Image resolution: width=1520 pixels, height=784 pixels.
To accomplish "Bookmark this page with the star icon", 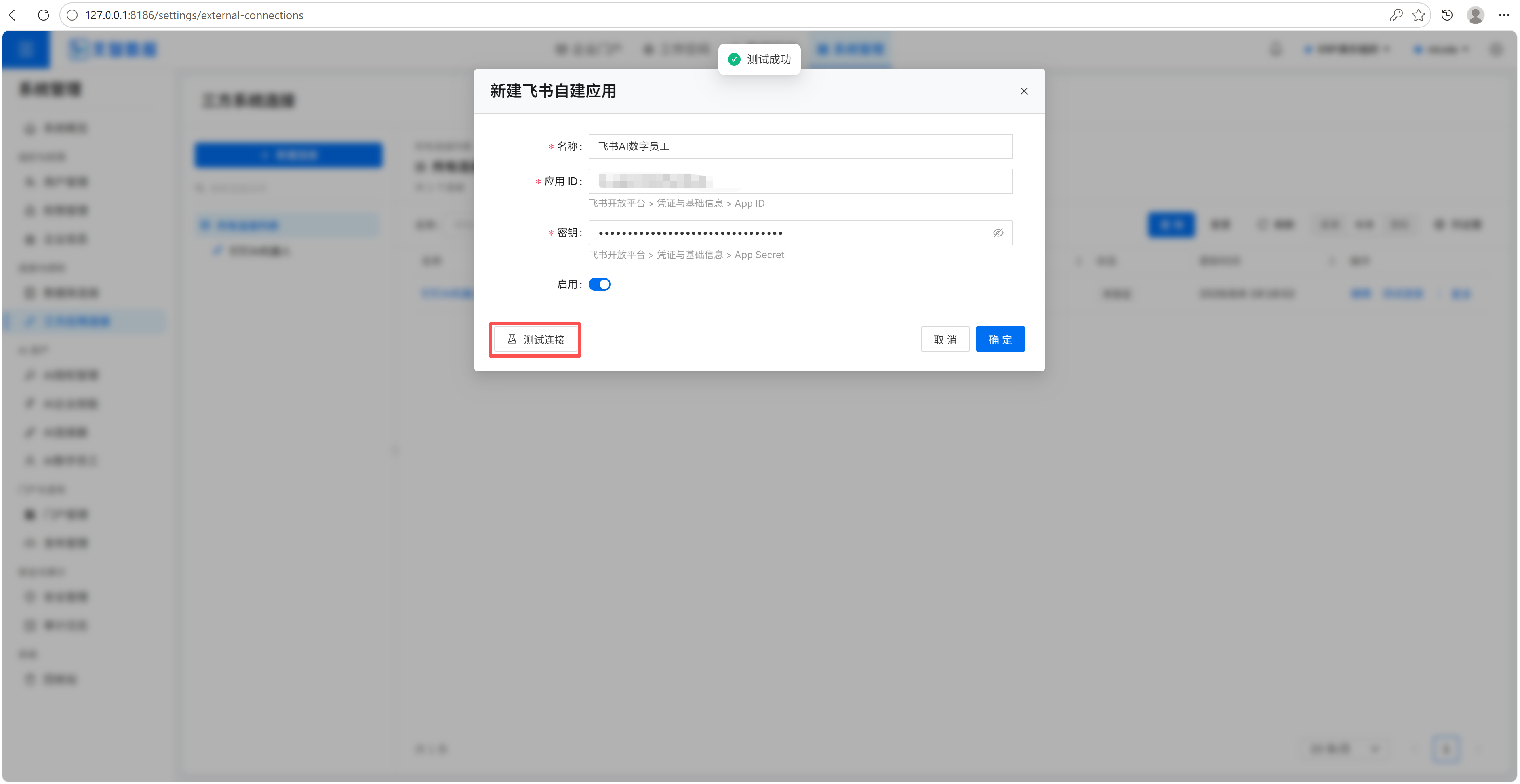I will (x=1419, y=15).
